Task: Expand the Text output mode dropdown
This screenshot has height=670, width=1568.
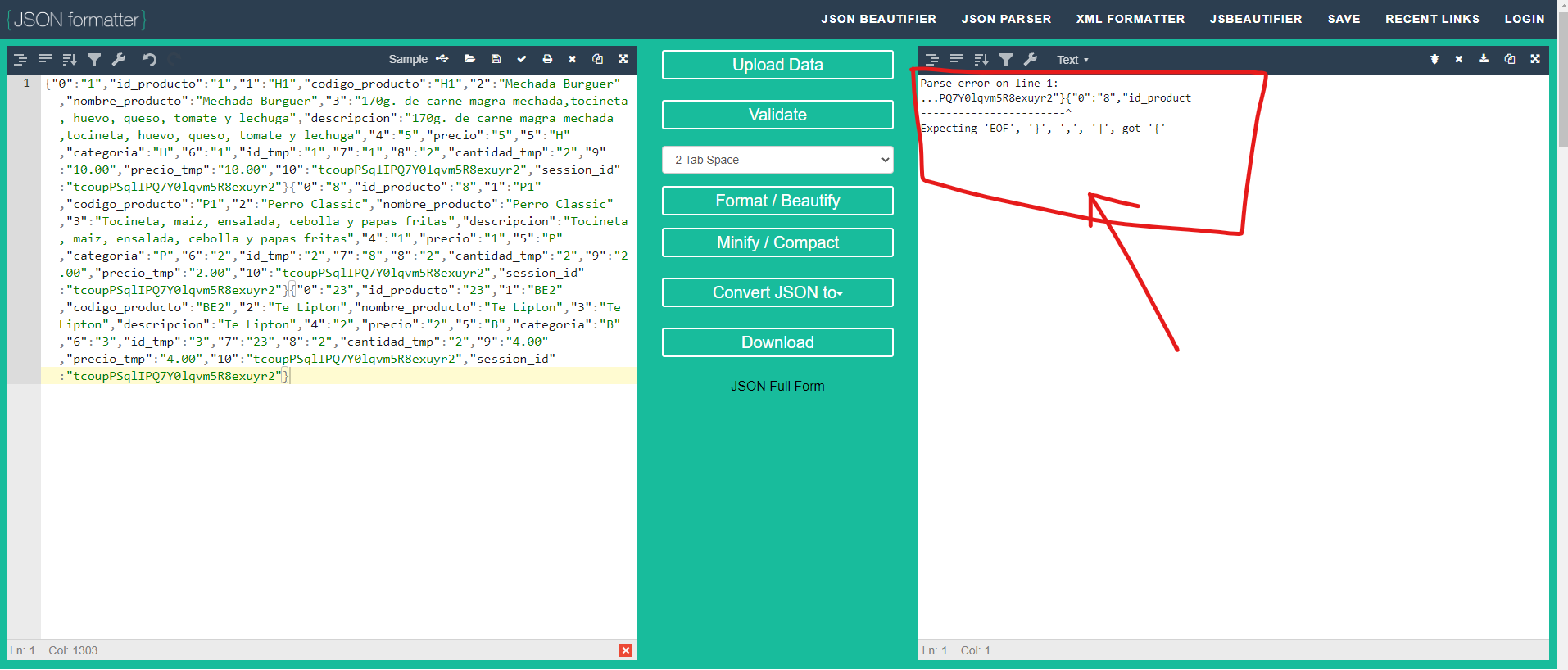Action: coord(1072,60)
